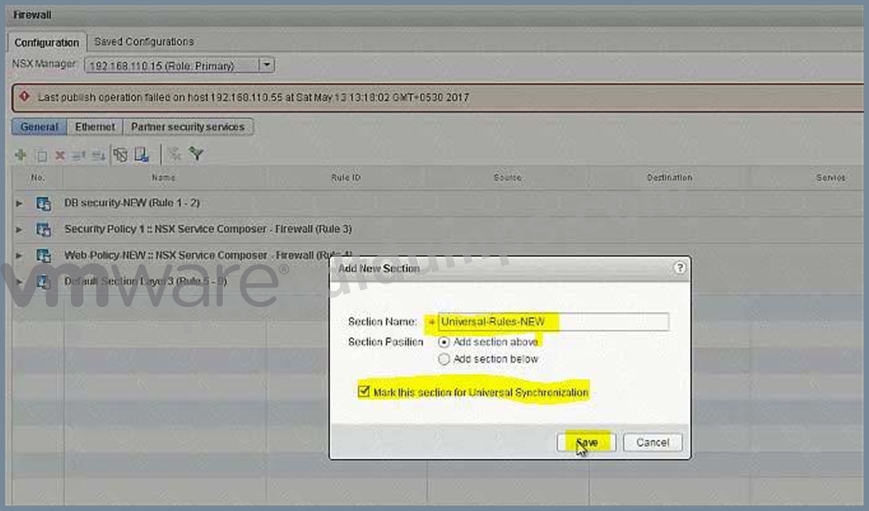Image resolution: width=869 pixels, height=511 pixels.
Task: Click the red X delete icon
Action: tap(60, 156)
